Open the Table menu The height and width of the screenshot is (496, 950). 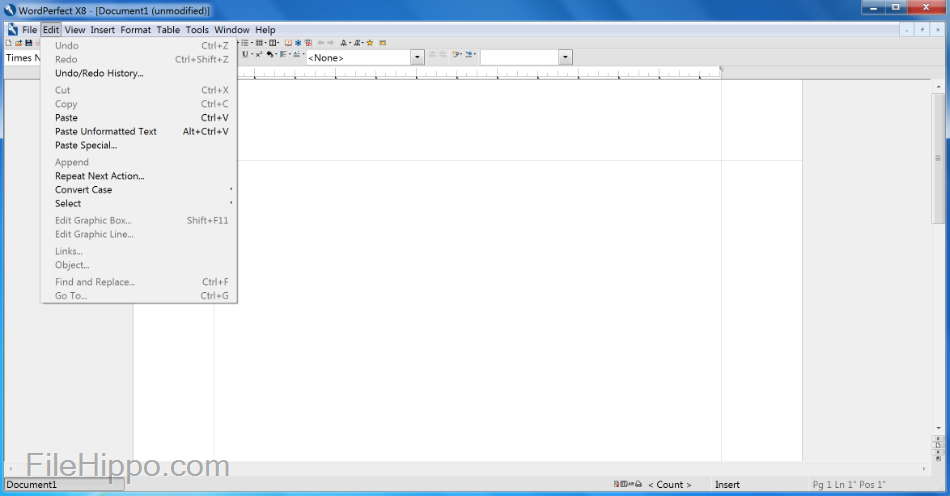168,29
